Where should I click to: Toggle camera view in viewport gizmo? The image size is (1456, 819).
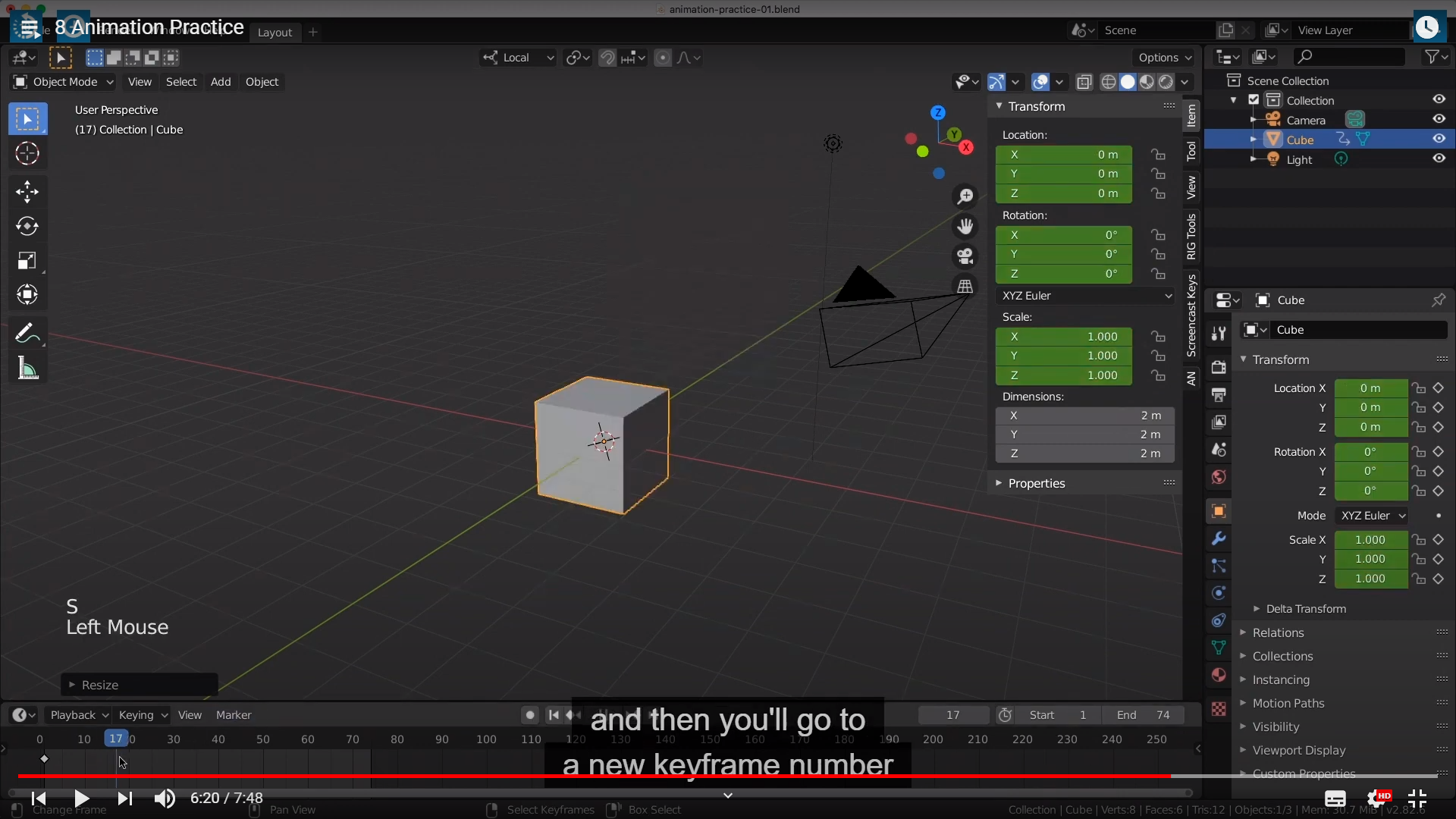(965, 256)
